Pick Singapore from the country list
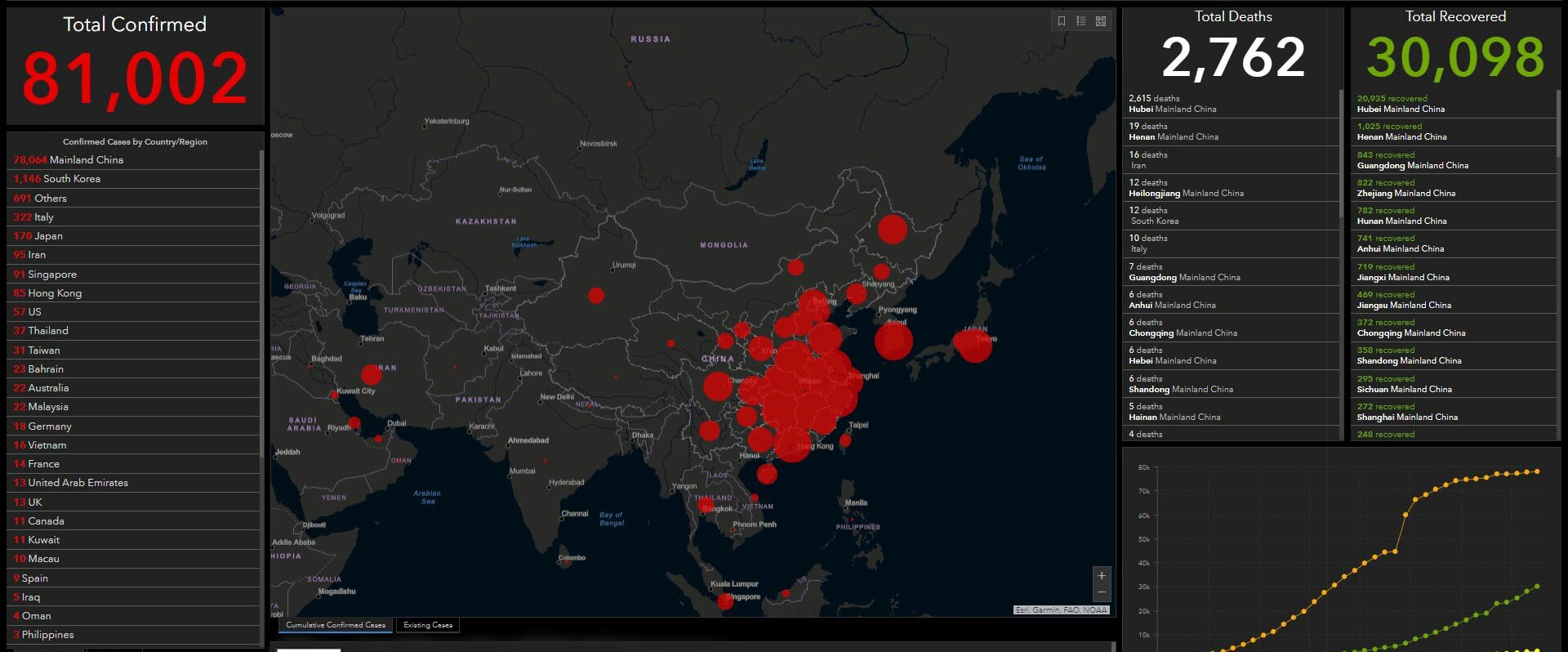The height and width of the screenshot is (652, 1568). point(133,275)
